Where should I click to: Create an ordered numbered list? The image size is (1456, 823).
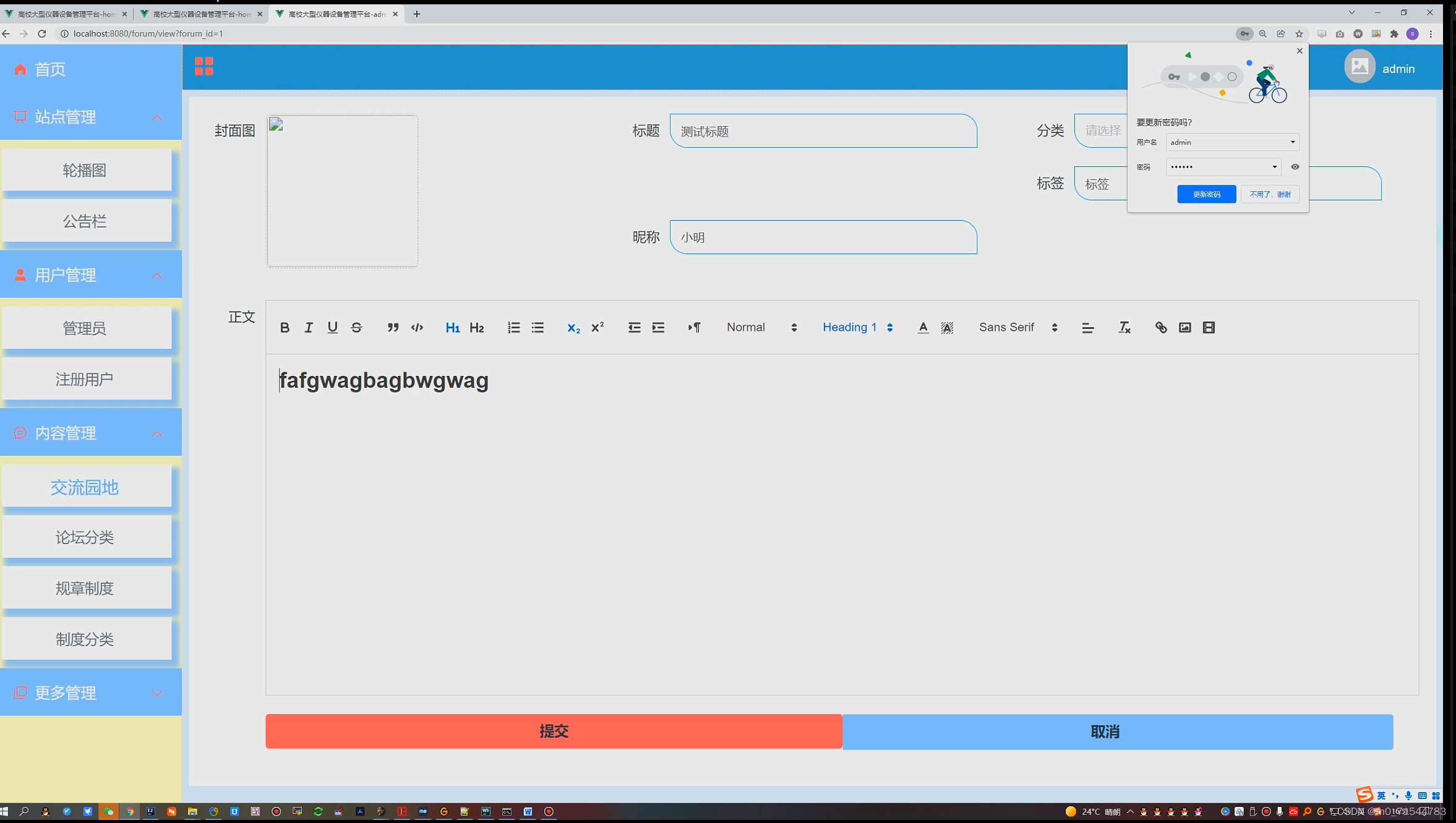click(x=513, y=328)
